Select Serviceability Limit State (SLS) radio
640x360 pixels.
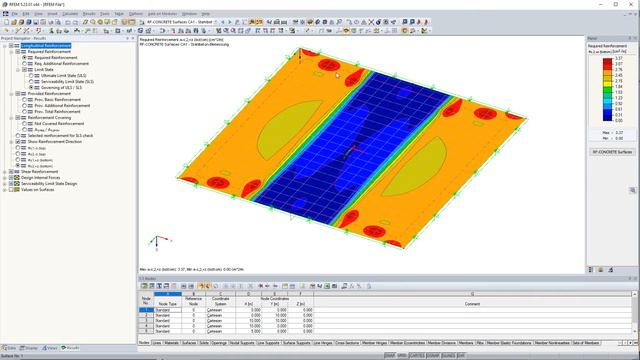(31, 82)
